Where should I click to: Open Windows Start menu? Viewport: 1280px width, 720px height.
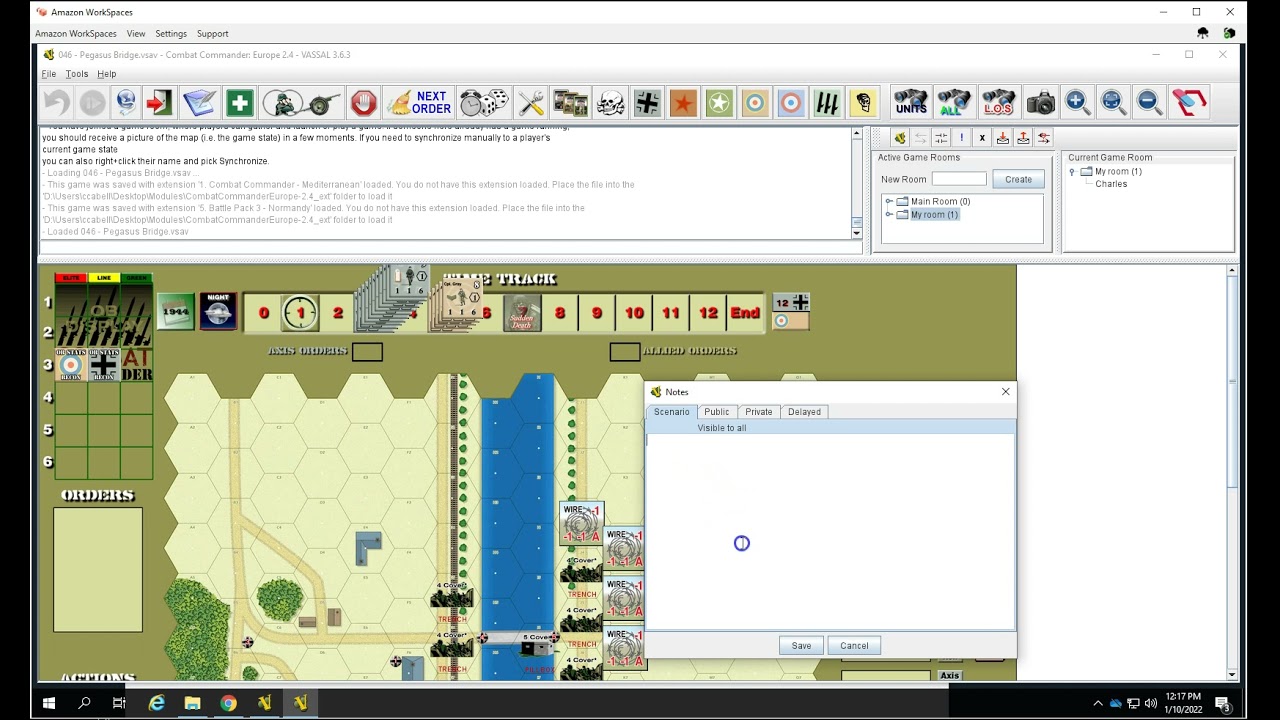click(x=48, y=704)
